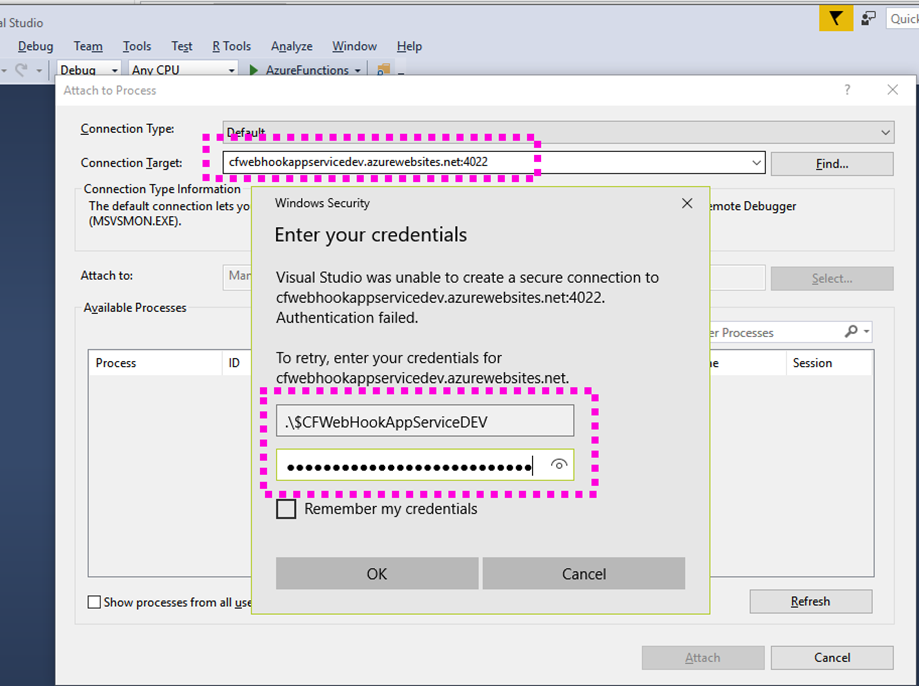The height and width of the screenshot is (686, 919).
Task: Toggle Show processes from all users checkbox
Action: [x=94, y=602]
